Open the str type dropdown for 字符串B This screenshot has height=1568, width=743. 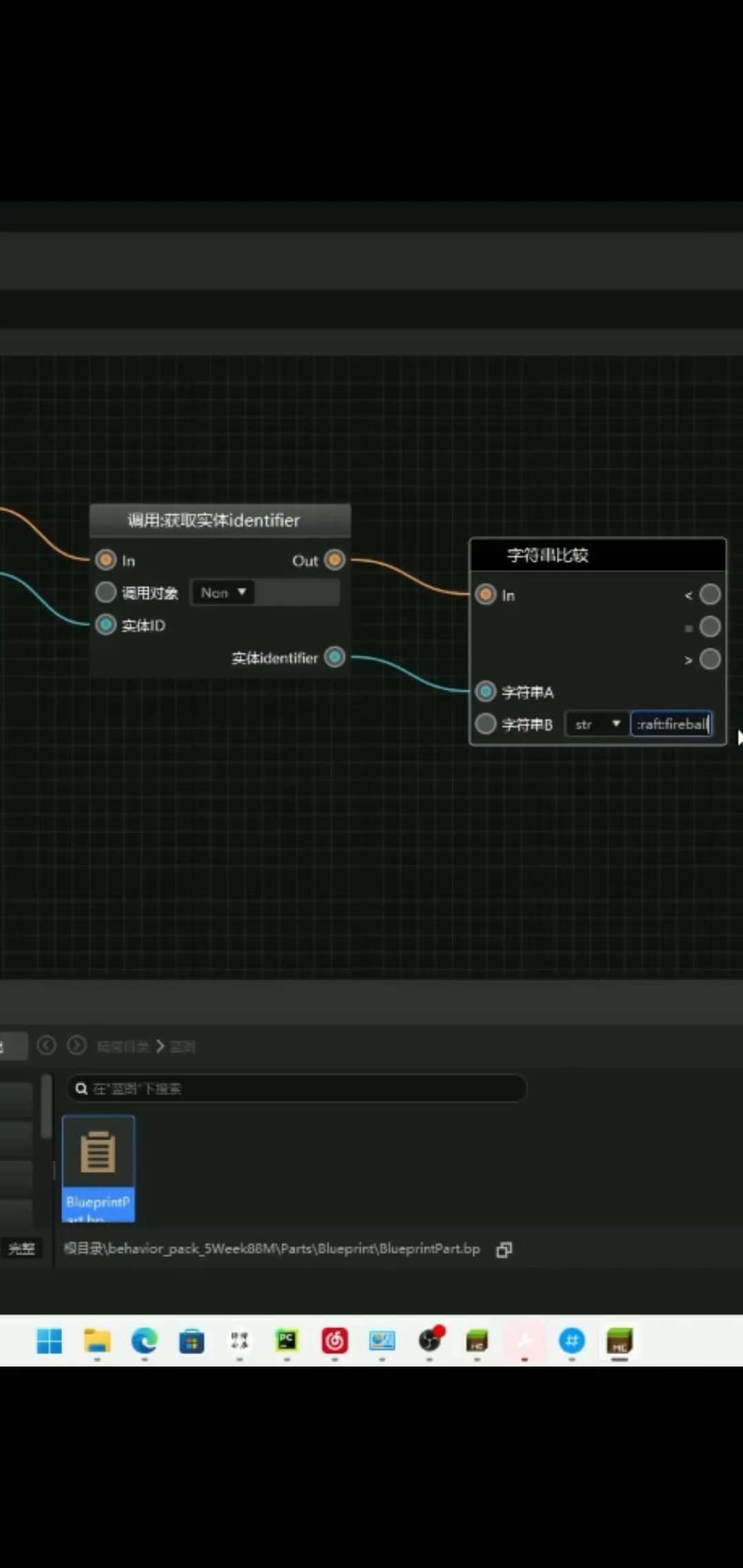pyautogui.click(x=596, y=723)
